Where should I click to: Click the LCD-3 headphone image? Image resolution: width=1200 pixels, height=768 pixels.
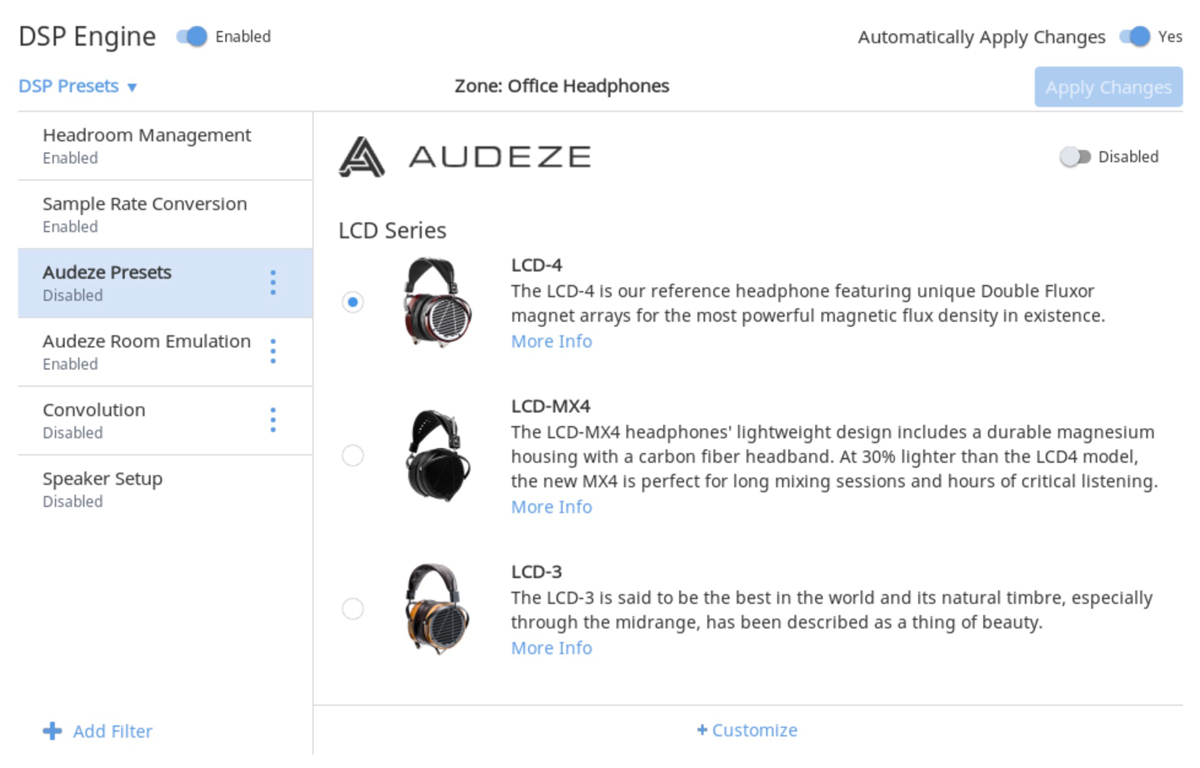point(437,608)
